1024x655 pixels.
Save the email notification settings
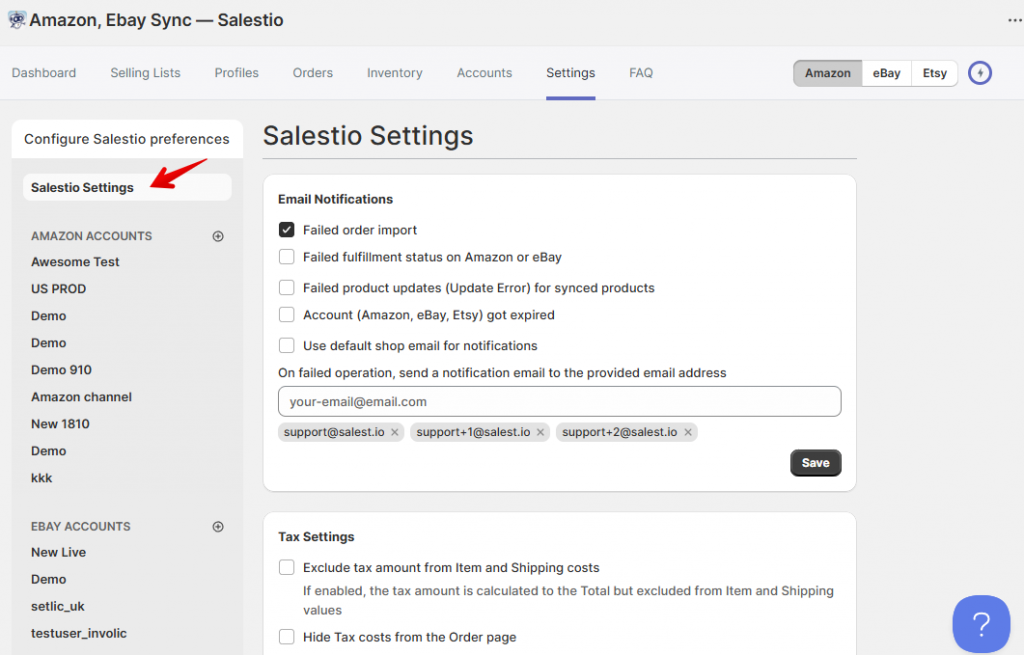click(x=815, y=463)
